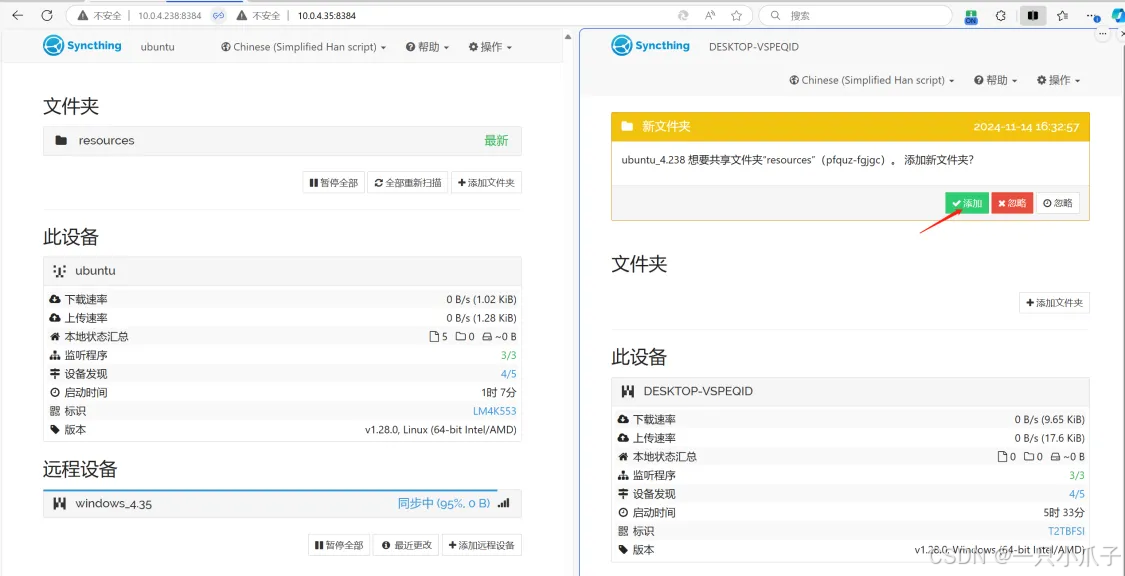Reload the page with the refresh icon
This screenshot has width=1125, height=576.
coord(47,15)
